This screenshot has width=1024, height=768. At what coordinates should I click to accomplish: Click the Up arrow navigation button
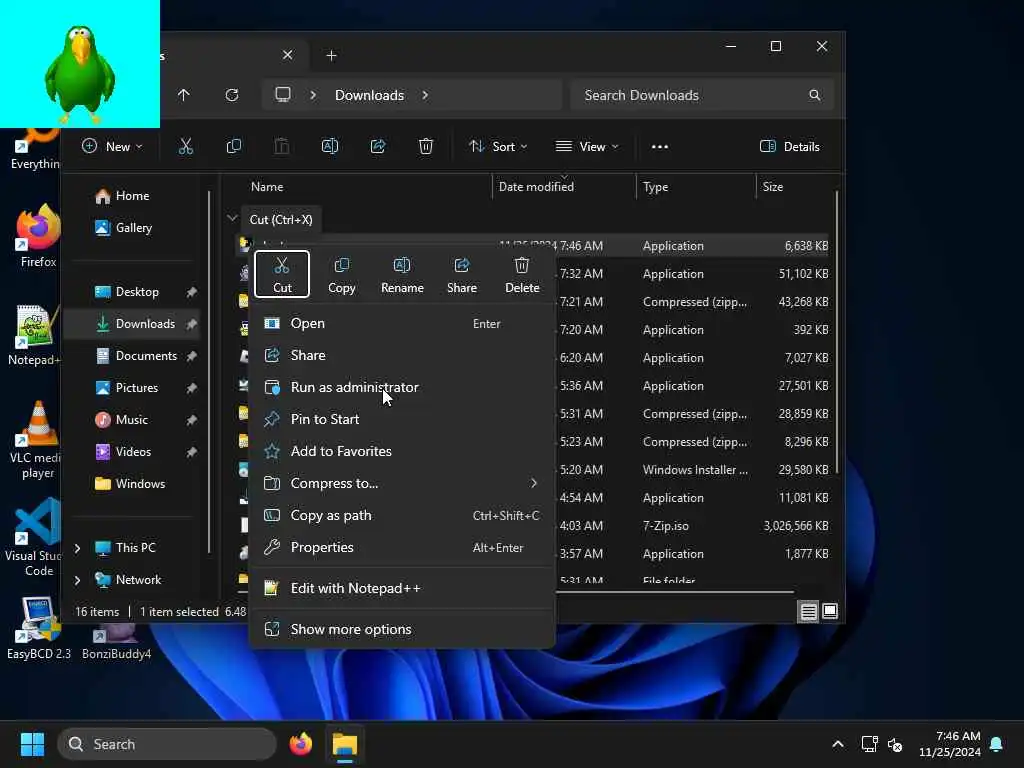tap(184, 95)
